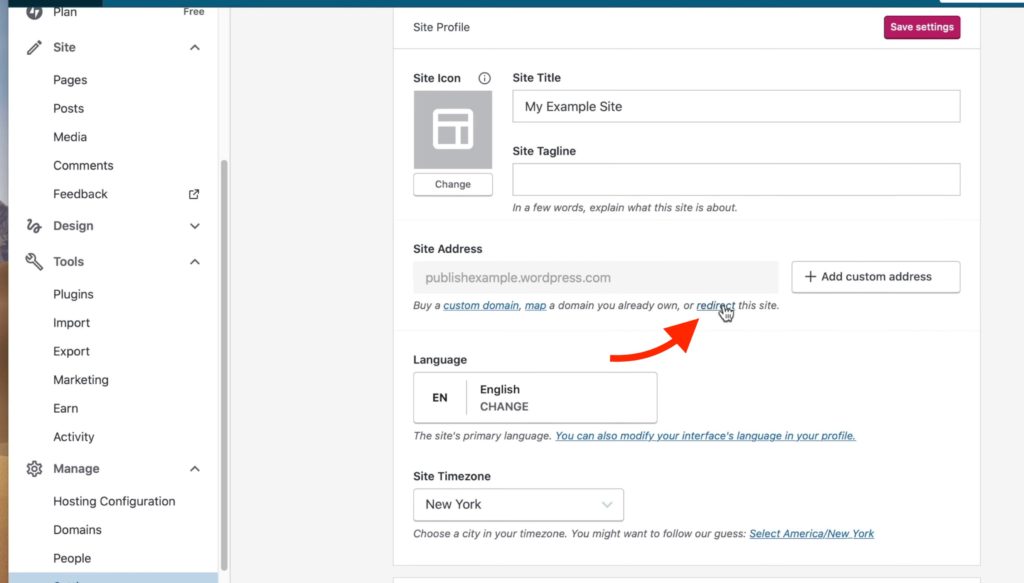Open Earn in the sidebar

click(65, 409)
